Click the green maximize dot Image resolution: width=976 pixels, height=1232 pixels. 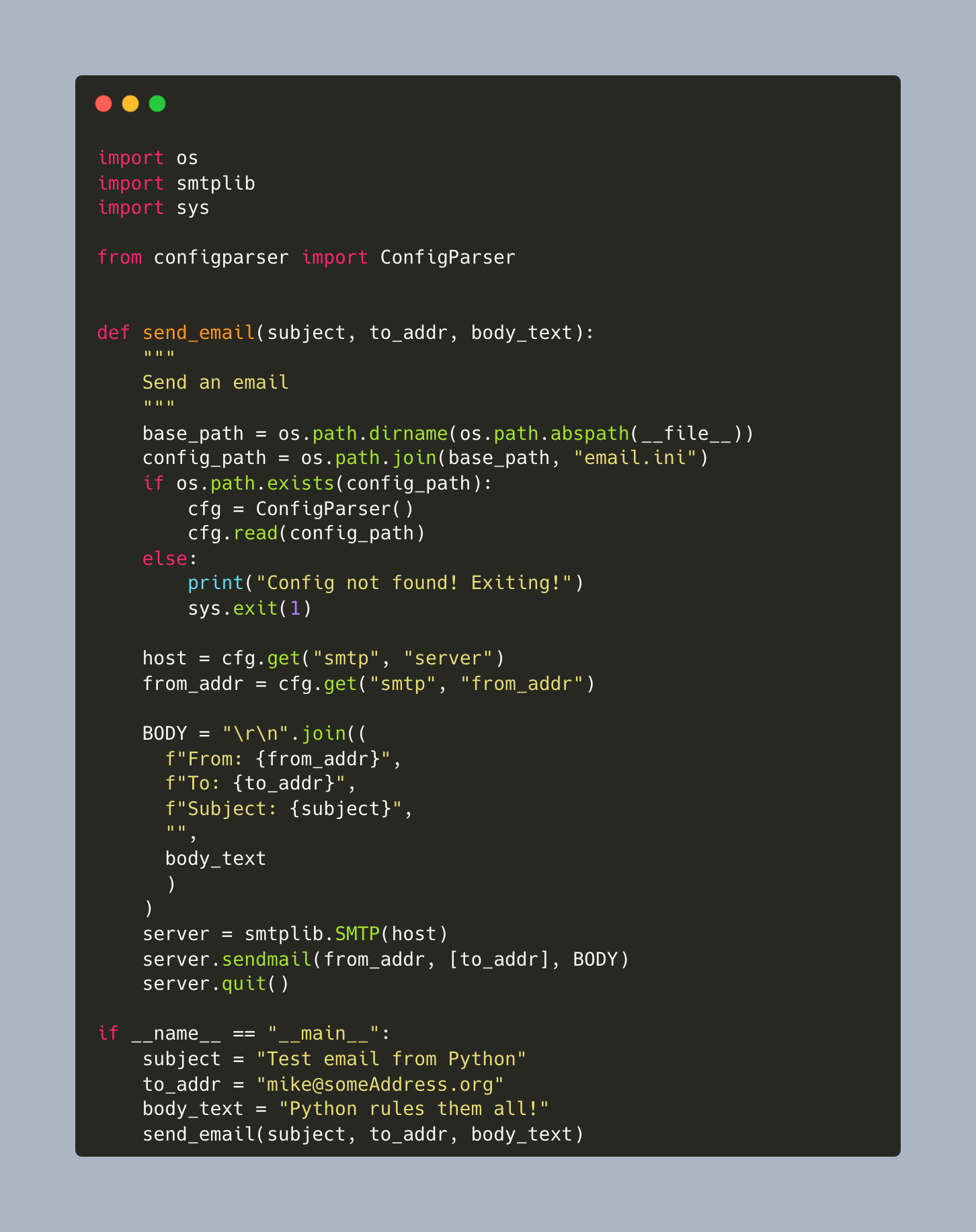[x=157, y=104]
